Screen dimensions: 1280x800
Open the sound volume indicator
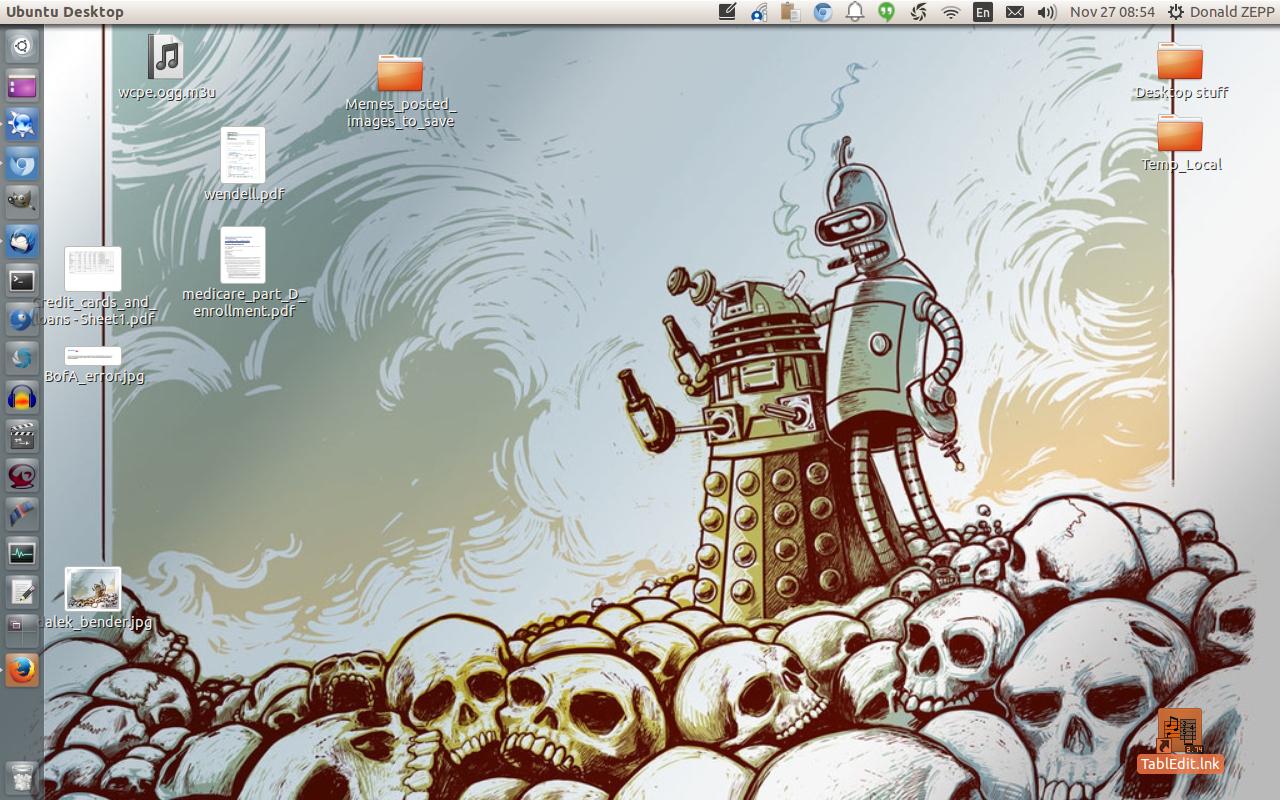(1047, 12)
